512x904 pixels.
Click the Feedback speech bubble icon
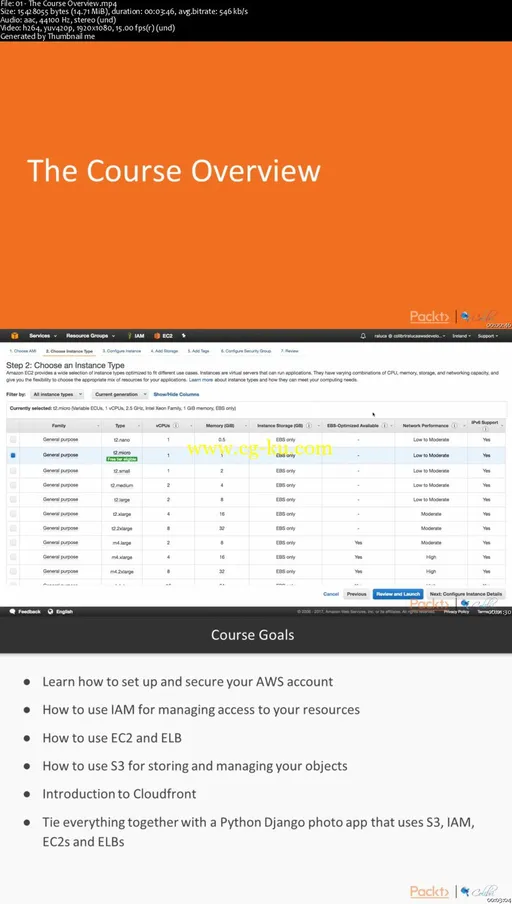pyautogui.click(x=13, y=612)
